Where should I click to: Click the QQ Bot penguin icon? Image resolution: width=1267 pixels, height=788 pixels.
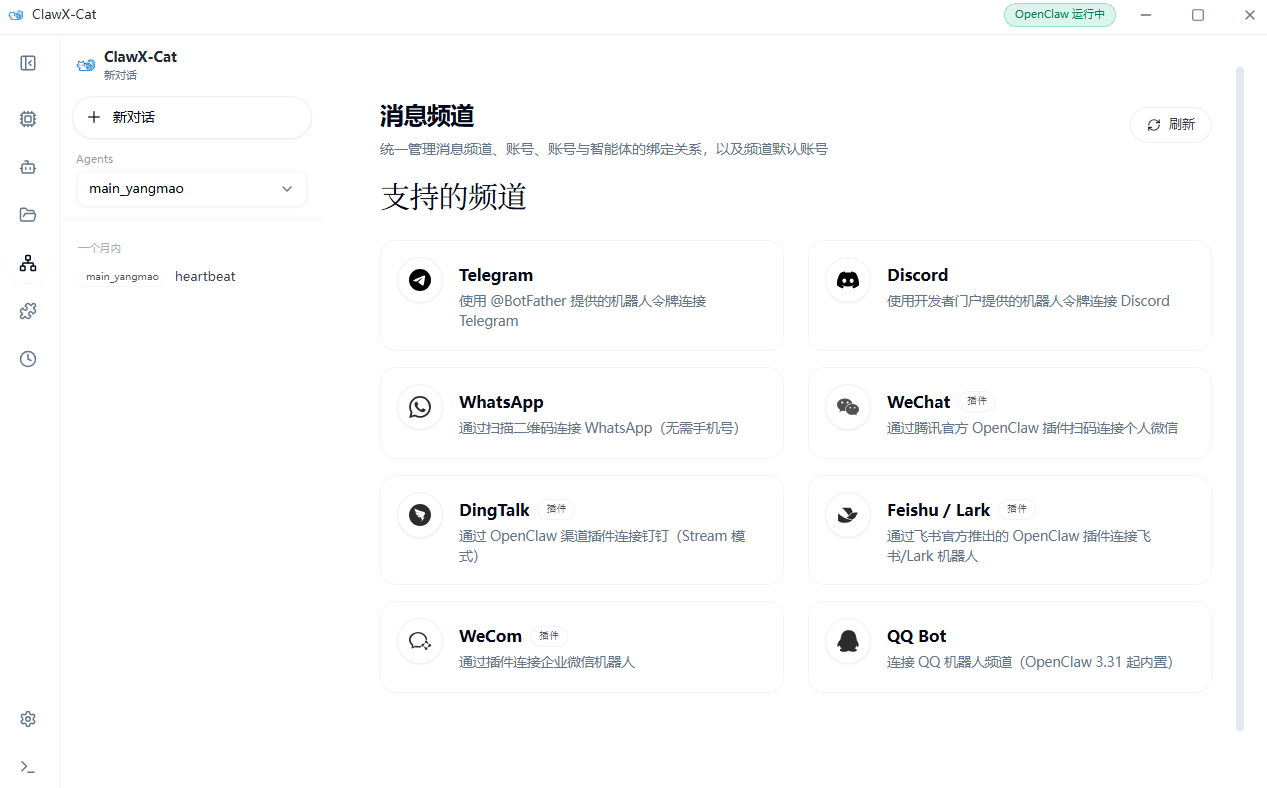[x=847, y=640]
